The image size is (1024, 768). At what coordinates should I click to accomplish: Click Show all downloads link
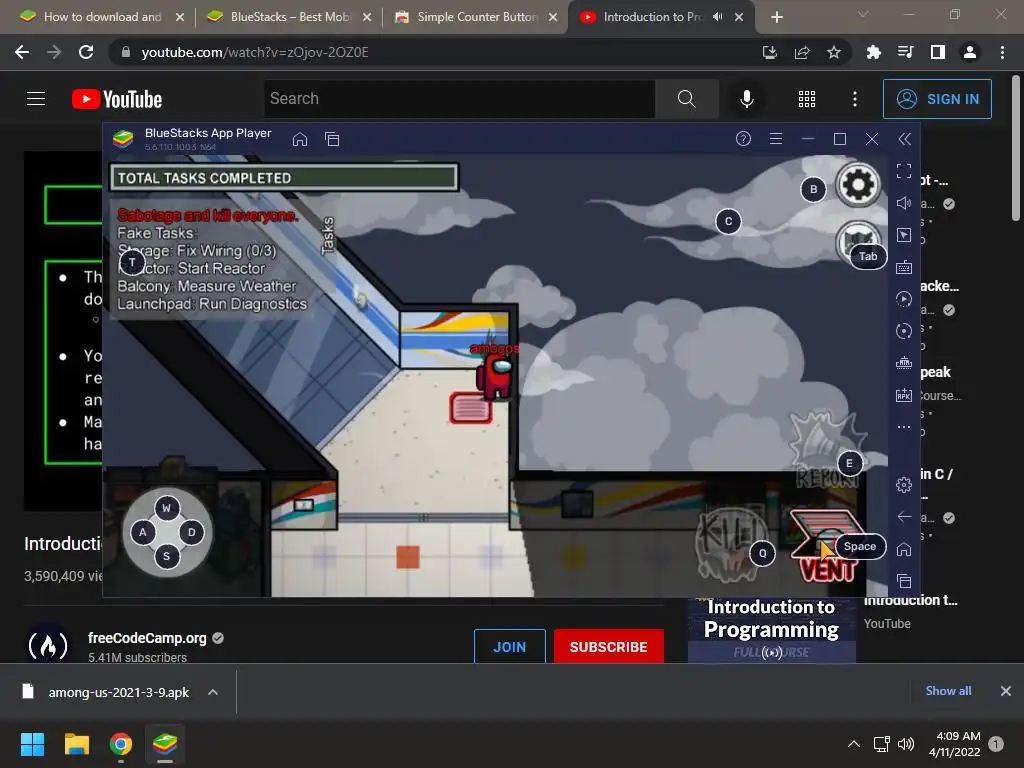[x=948, y=691]
